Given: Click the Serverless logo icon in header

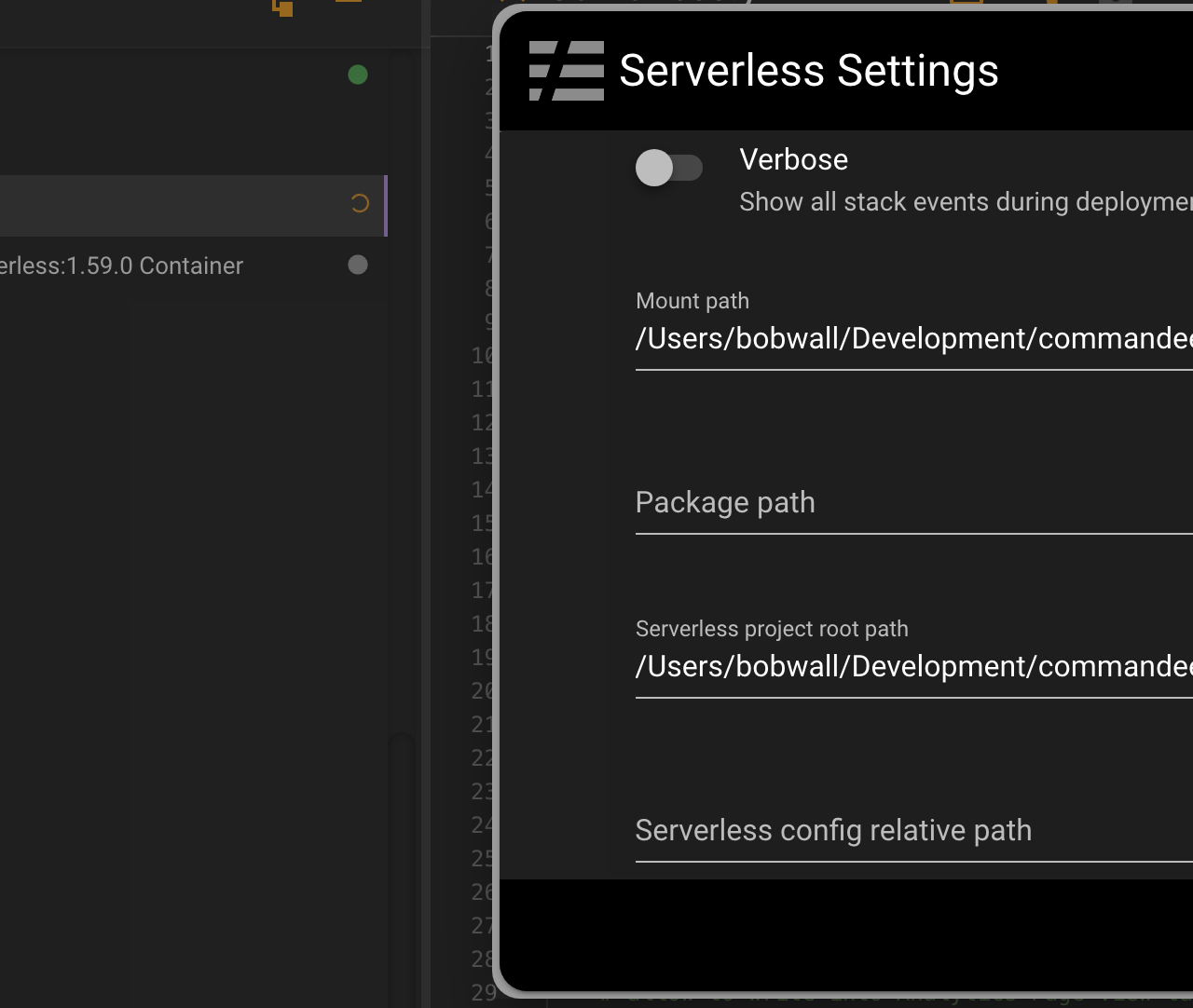Looking at the screenshot, I should coord(567,71).
